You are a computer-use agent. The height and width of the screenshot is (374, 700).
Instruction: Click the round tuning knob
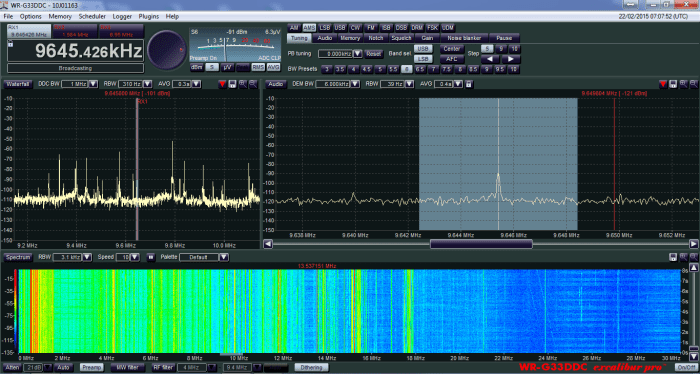click(167, 50)
